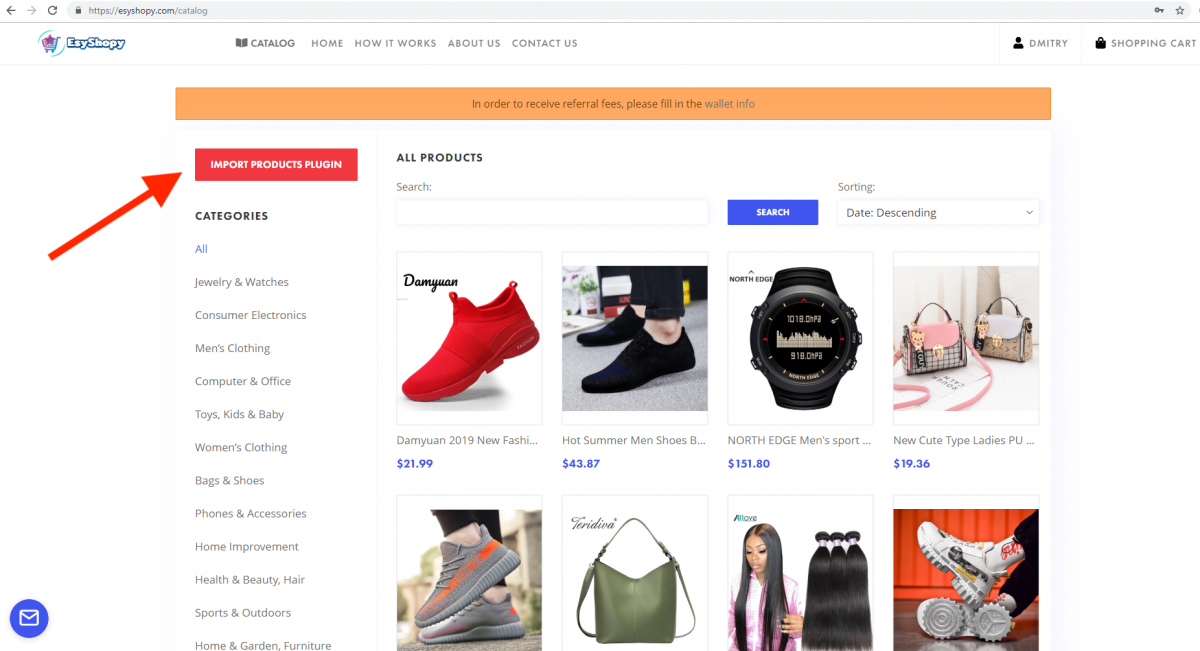The image size is (1200, 651).
Task: Open the blue mail chat widget
Action: pos(29,618)
